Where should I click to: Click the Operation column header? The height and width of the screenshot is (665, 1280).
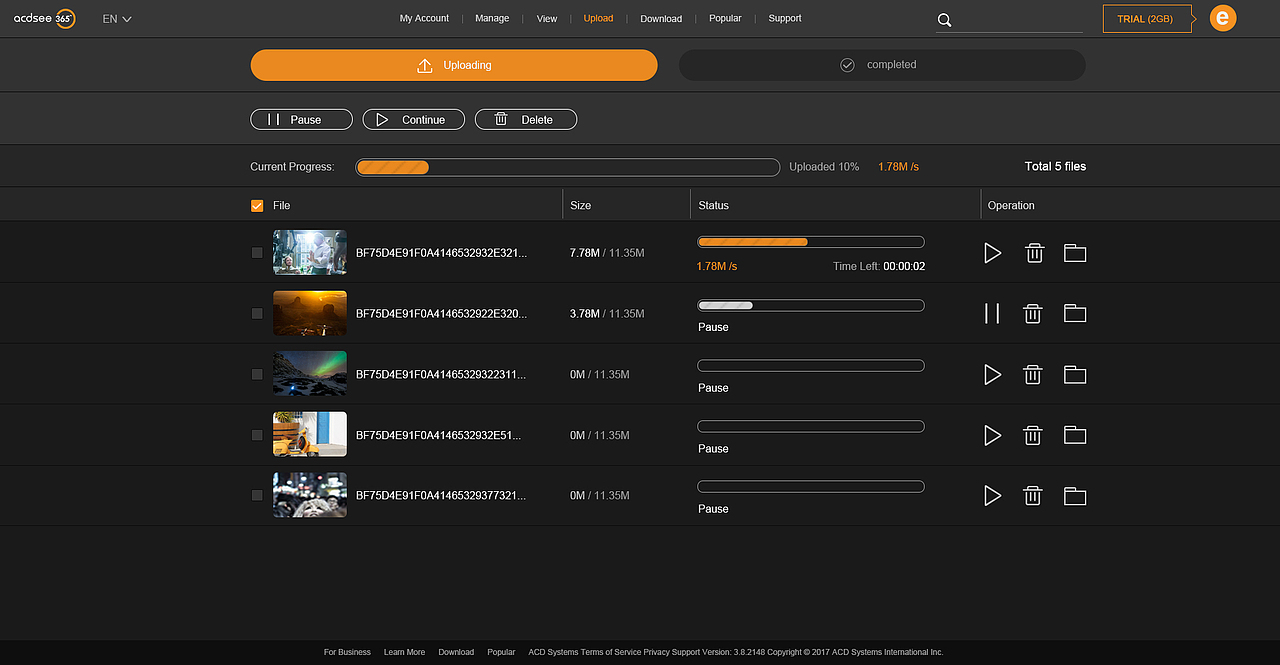[x=1011, y=205]
